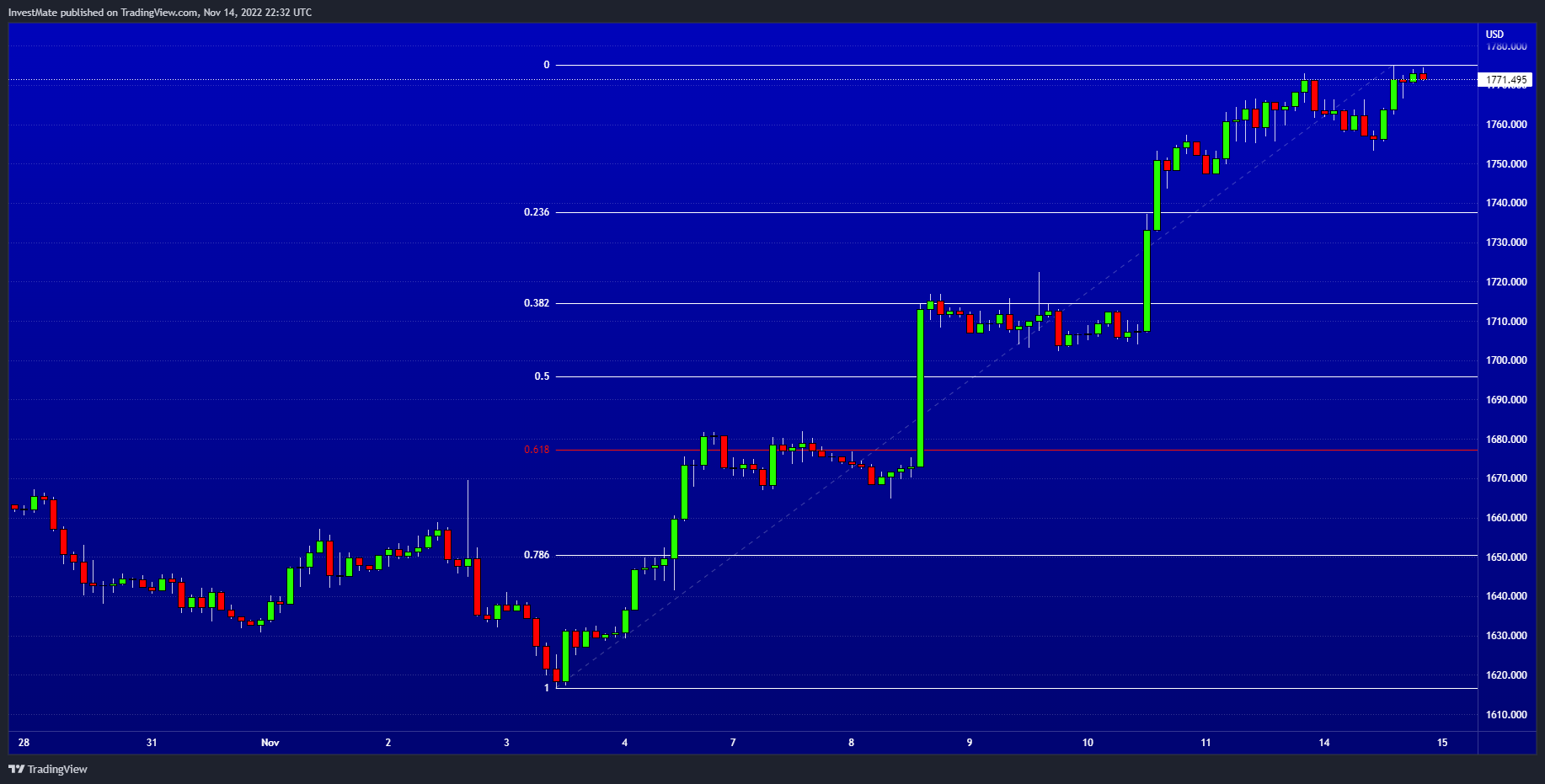The height and width of the screenshot is (784, 1545).
Task: Click date label 7 on time axis
Action: pyautogui.click(x=733, y=743)
